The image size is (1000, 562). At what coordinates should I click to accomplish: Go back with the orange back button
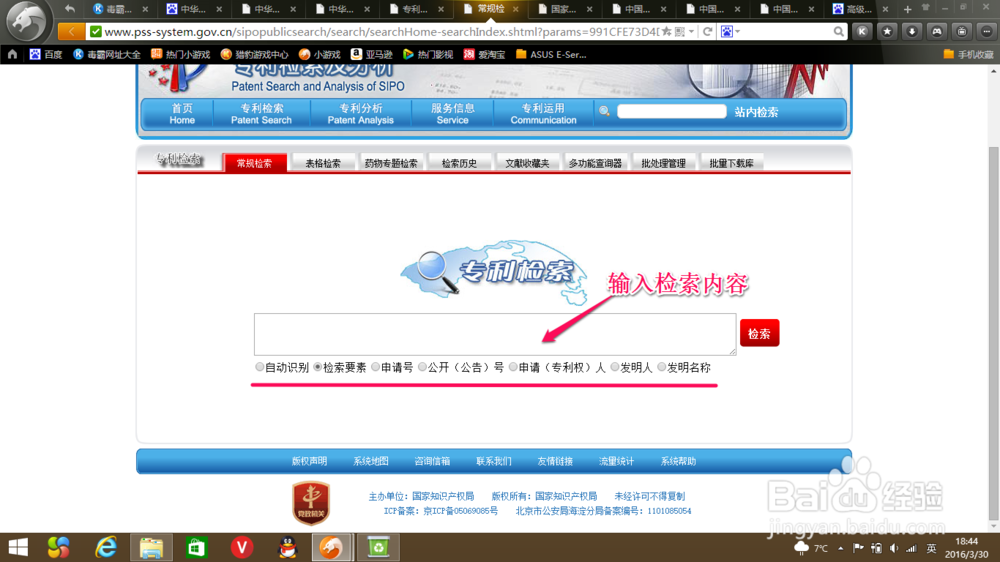(71, 31)
